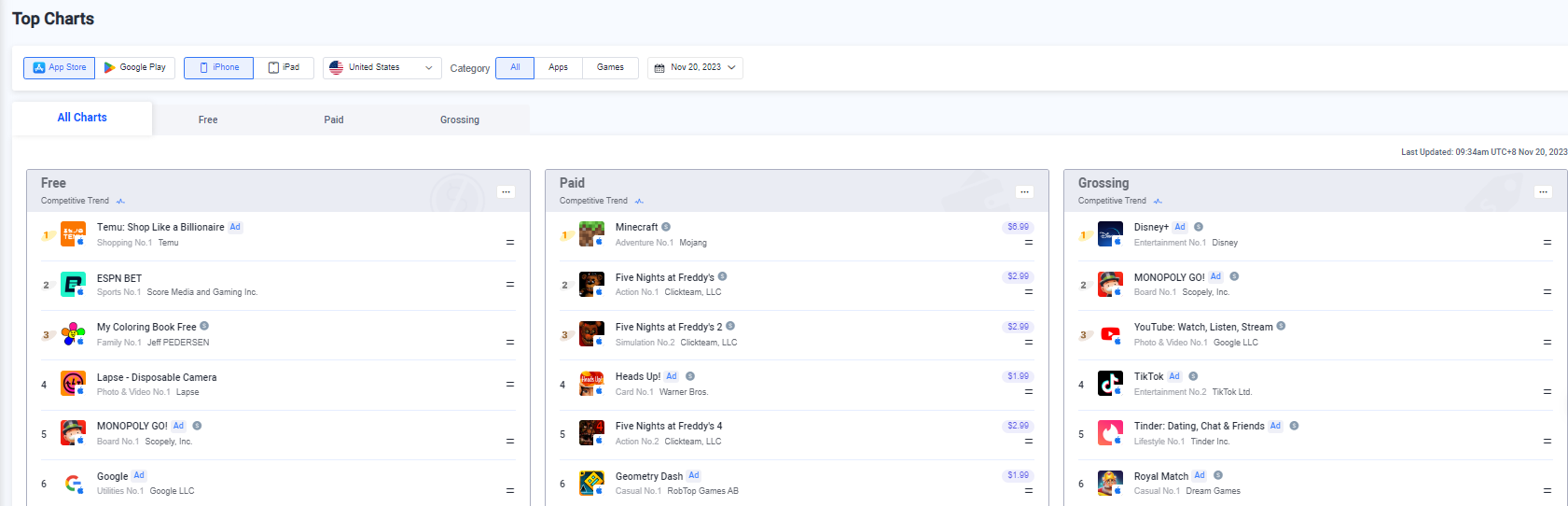Open the Heads Up! app icon
Viewport: 1568px width, 506px height.
point(591,383)
